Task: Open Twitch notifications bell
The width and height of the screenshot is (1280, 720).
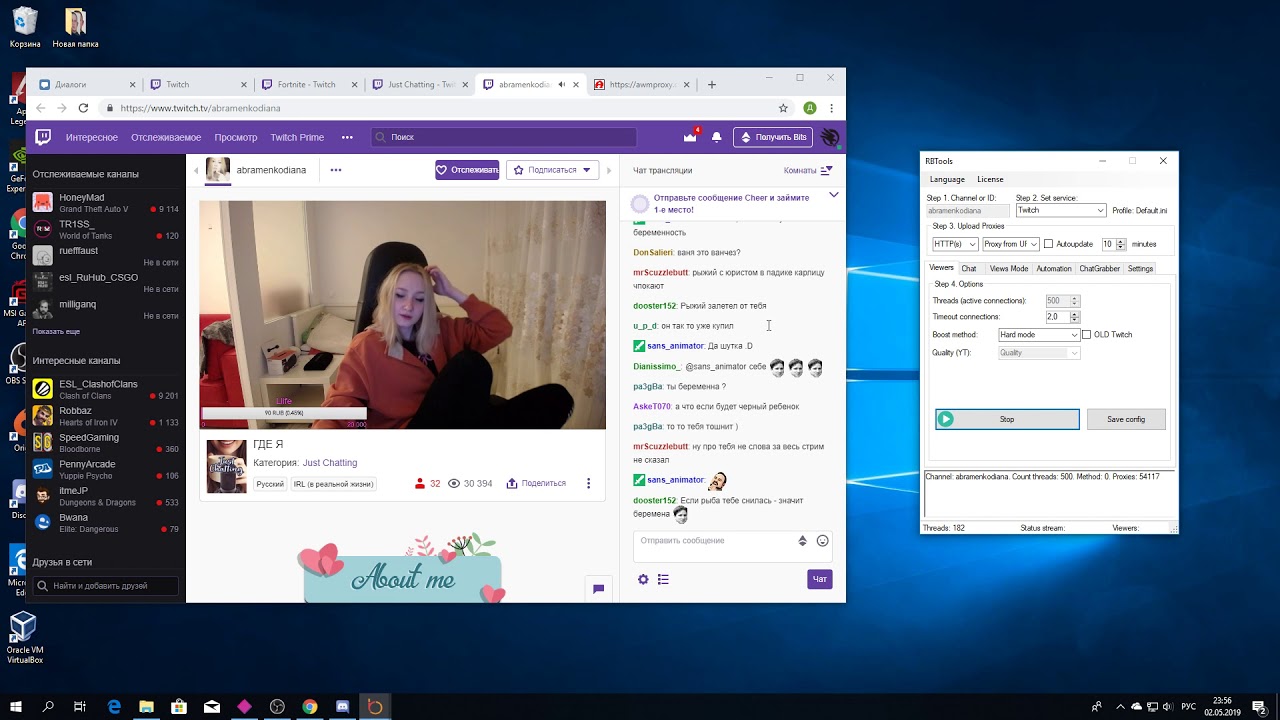Action: coord(716,137)
